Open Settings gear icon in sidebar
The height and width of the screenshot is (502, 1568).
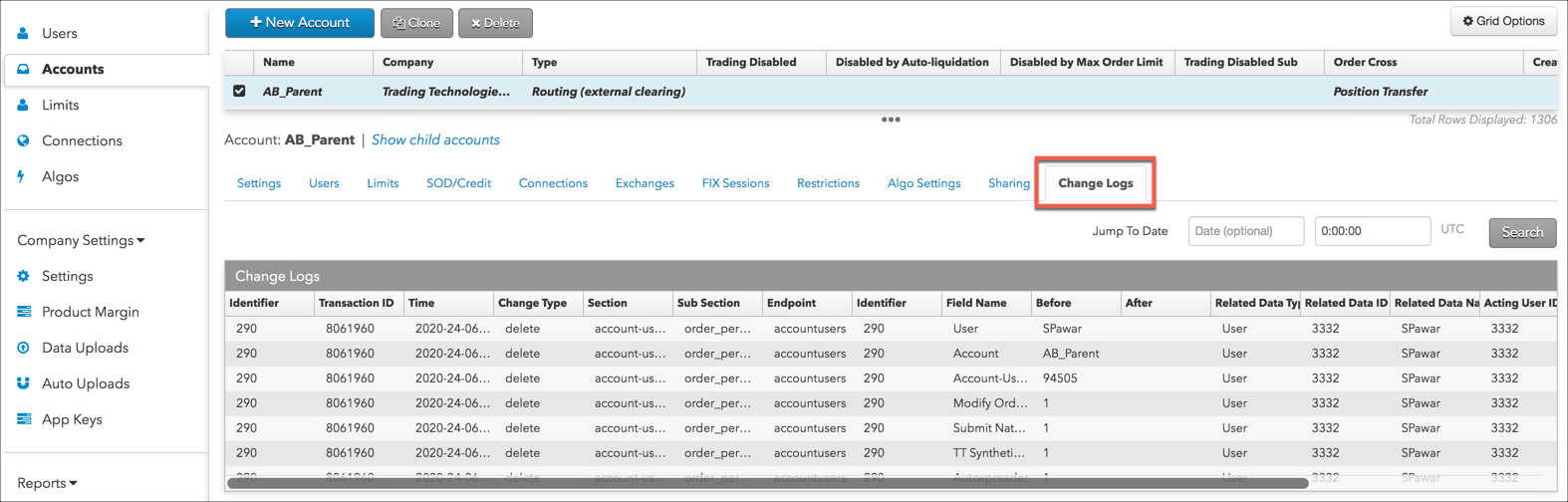coord(23,276)
